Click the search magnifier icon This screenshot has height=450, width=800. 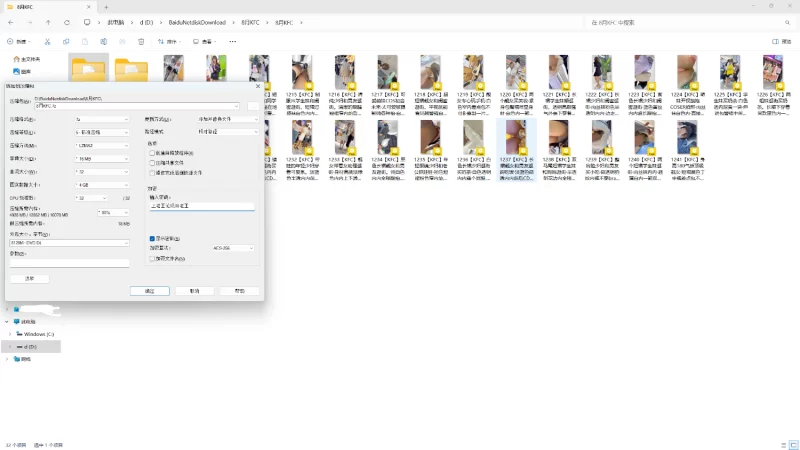(x=787, y=22)
